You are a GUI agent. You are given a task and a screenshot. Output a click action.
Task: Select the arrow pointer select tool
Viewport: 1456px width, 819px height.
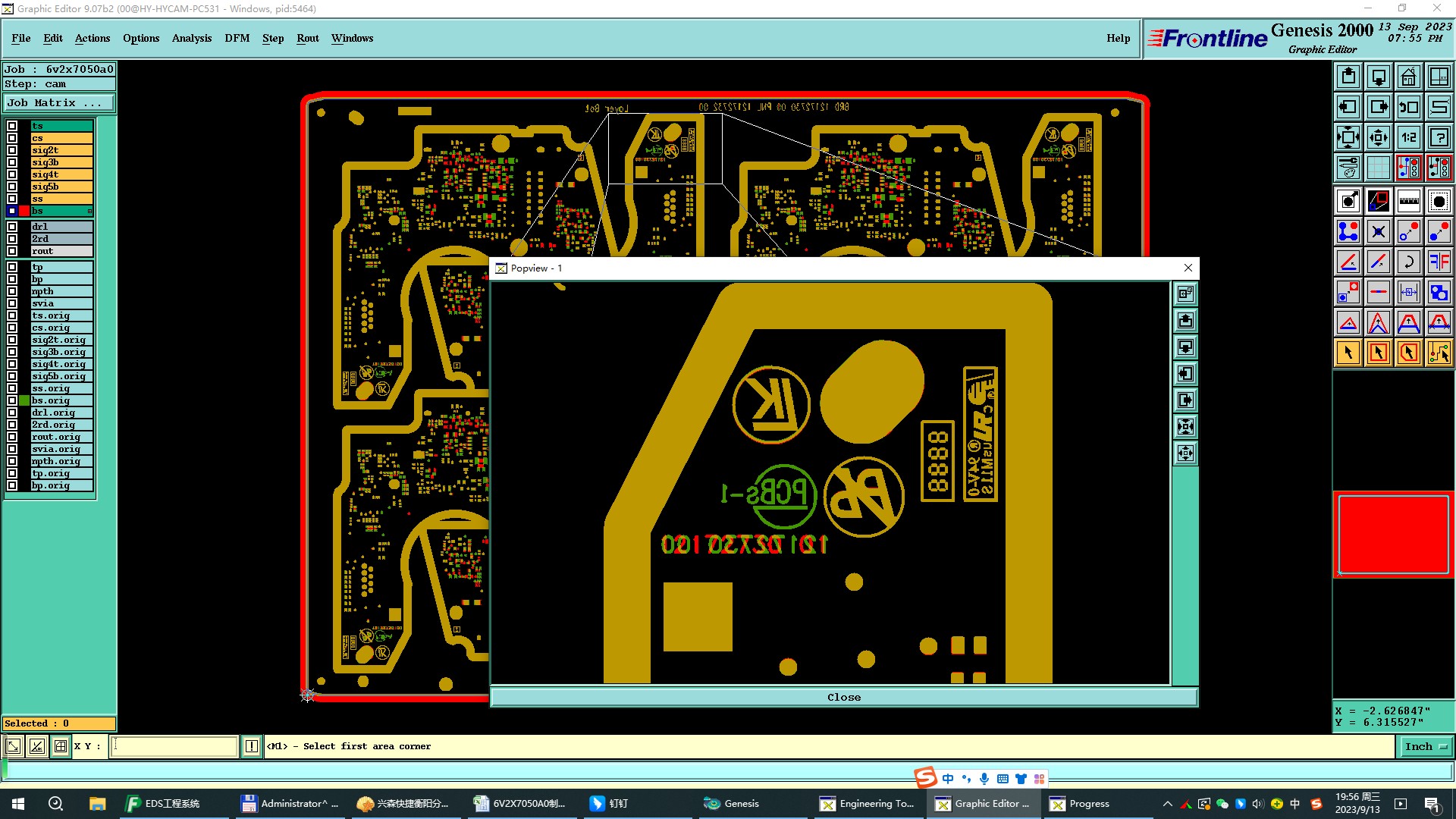point(1348,353)
